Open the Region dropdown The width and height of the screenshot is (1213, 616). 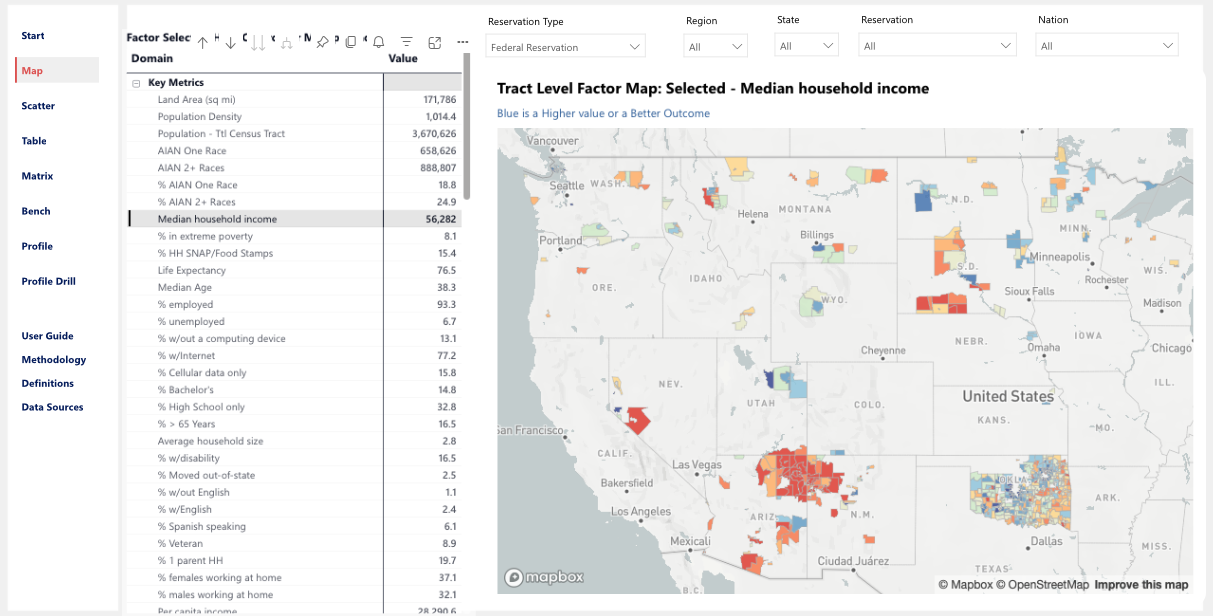[716, 46]
